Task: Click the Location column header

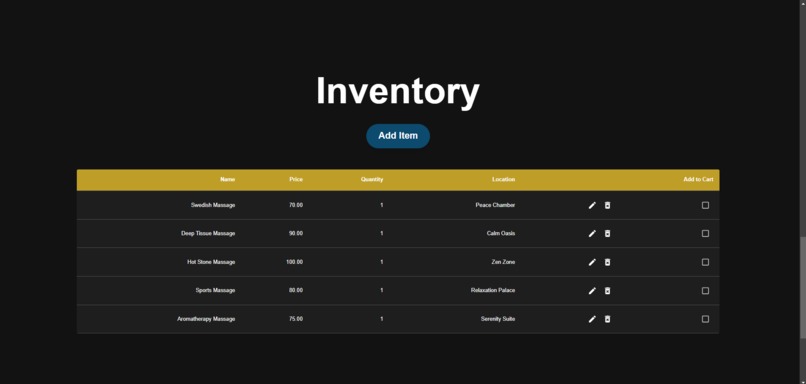Action: pyautogui.click(x=503, y=179)
